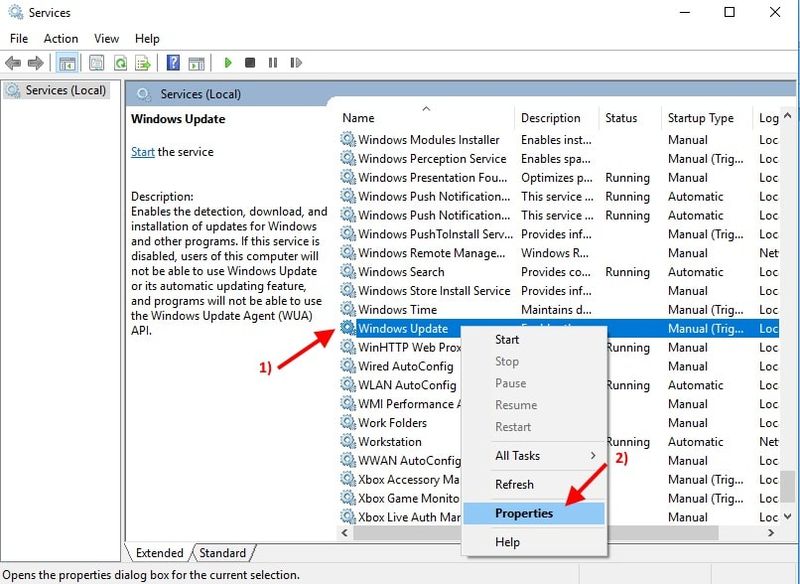Click the toolbar Properties sheet icon
800x584 pixels.
96,63
